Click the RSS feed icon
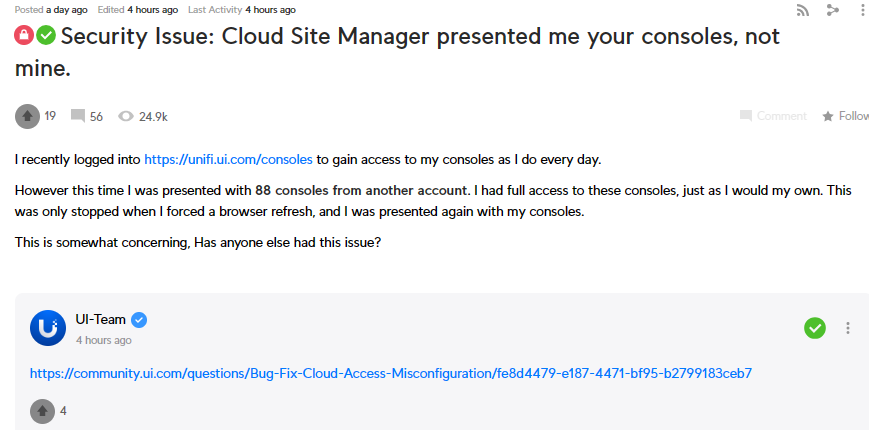 802,10
